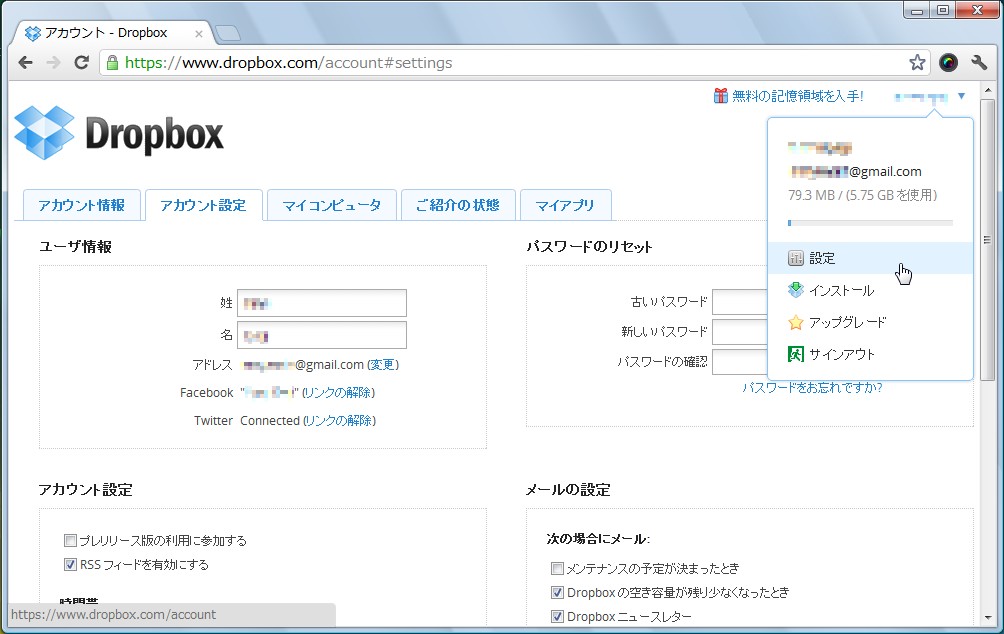Click the browser back arrow
The width and height of the screenshot is (1004, 634).
(x=26, y=63)
